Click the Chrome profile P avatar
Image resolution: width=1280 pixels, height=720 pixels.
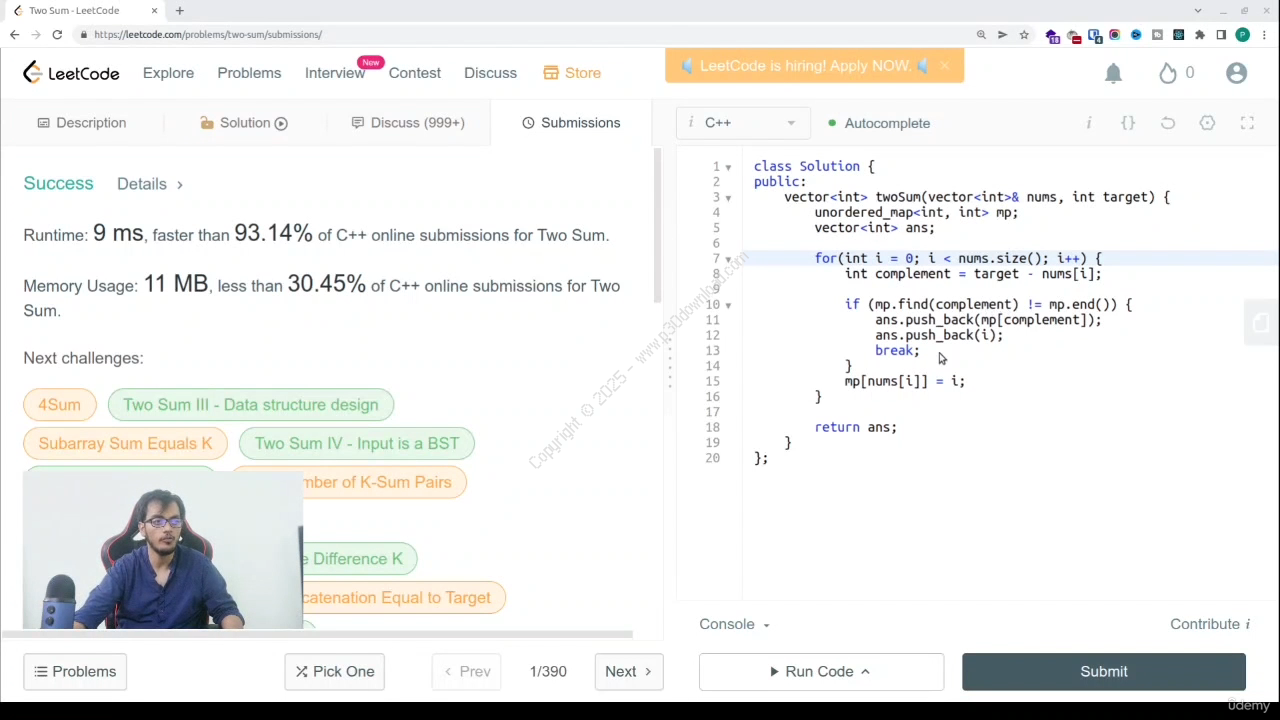click(x=1242, y=35)
